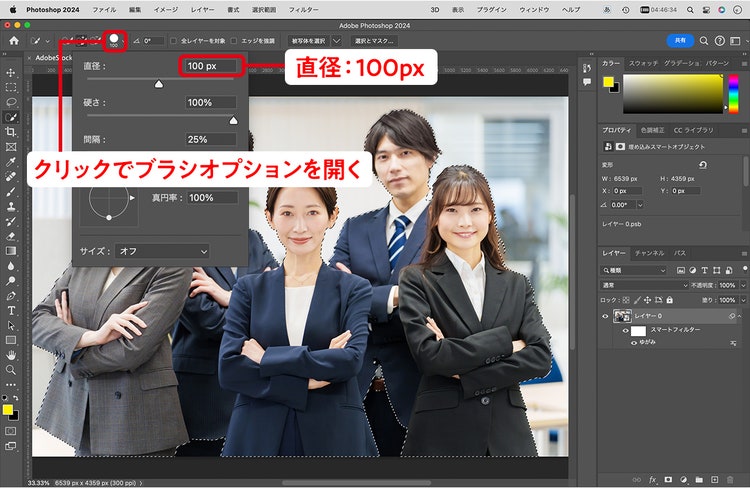The height and width of the screenshot is (488, 750).
Task: Select the Frame tool
Action: (x=11, y=147)
